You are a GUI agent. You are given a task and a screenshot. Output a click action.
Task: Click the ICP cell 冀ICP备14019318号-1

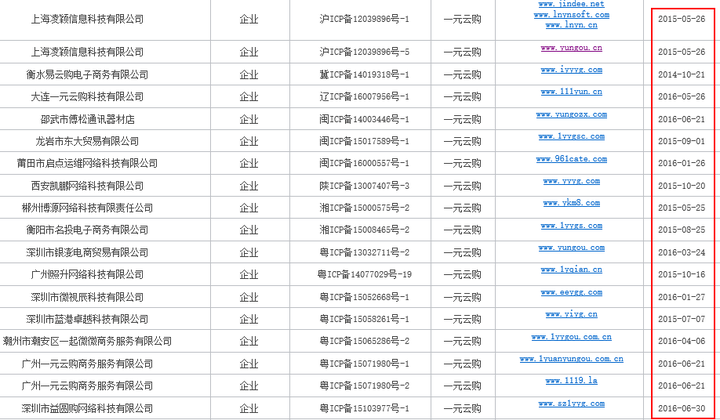pos(364,74)
